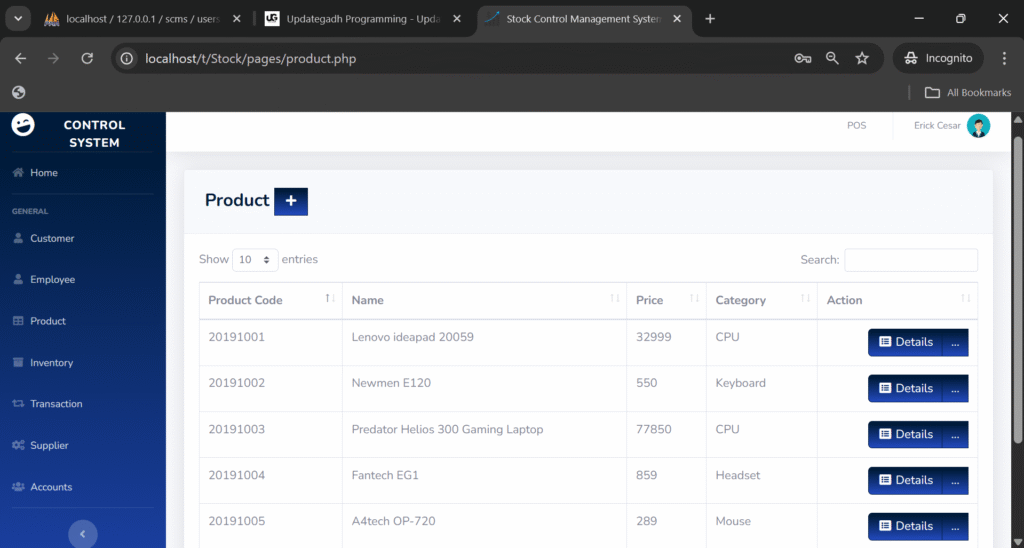The width and height of the screenshot is (1024, 548).
Task: Open the tab search dropdown arrow
Action: point(18,19)
